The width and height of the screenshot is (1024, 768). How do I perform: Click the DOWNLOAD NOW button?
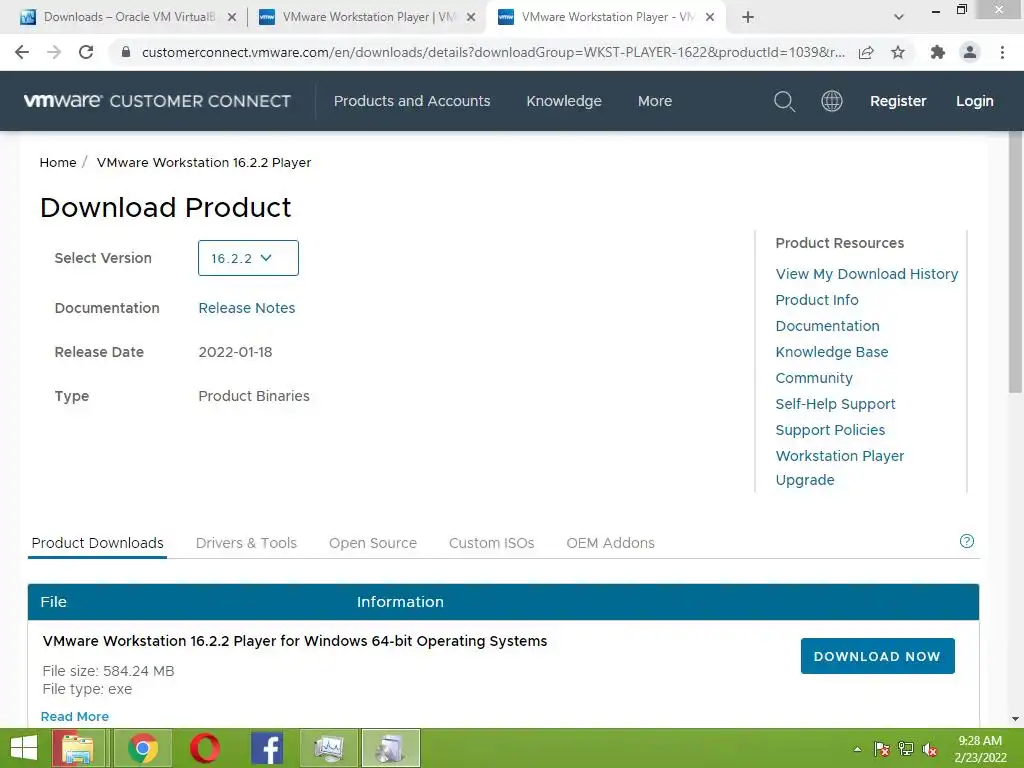[878, 656]
